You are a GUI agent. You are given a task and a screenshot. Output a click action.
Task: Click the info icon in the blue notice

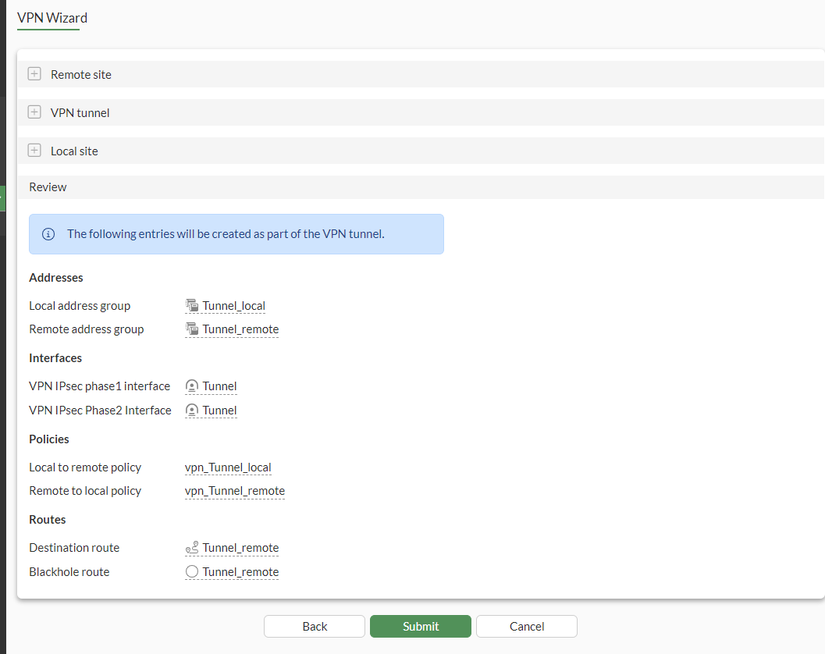tap(48, 234)
